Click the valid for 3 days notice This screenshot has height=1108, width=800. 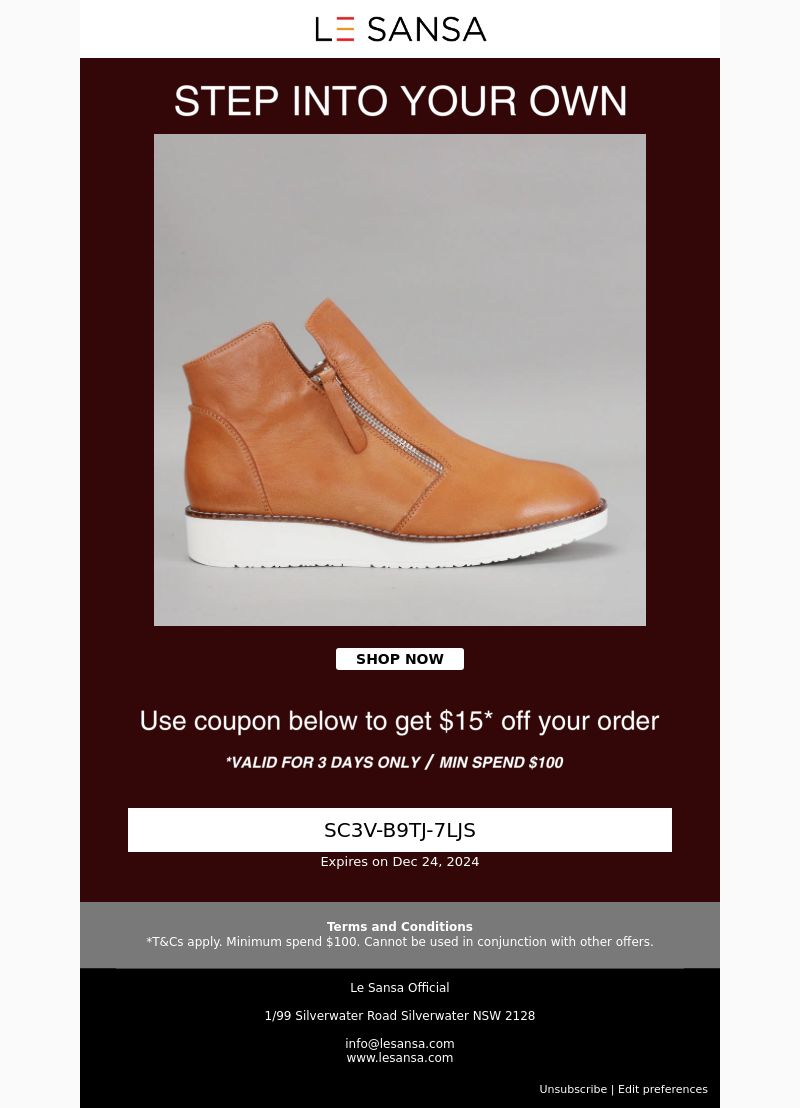[394, 762]
